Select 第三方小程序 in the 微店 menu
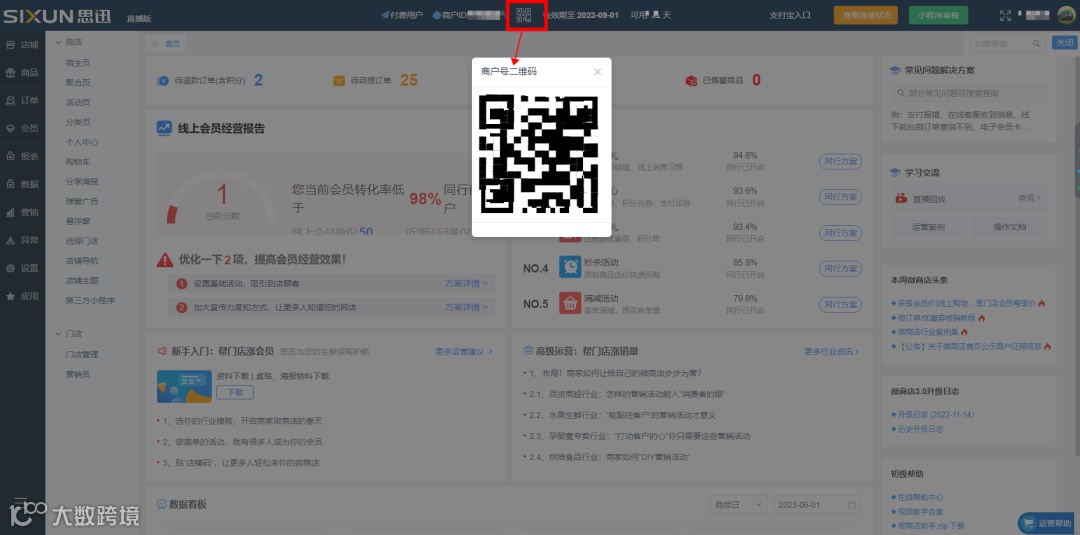This screenshot has height=535, width=1080. (x=90, y=301)
